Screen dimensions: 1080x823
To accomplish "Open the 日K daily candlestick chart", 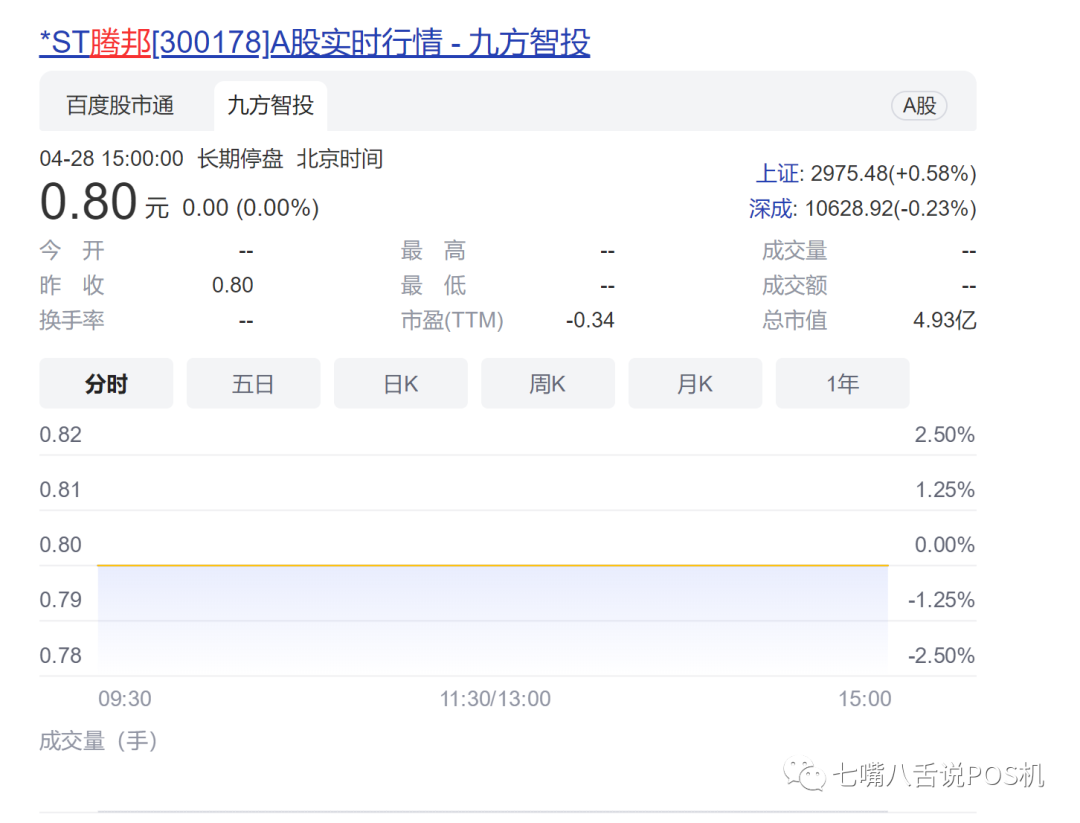I will 400,383.
